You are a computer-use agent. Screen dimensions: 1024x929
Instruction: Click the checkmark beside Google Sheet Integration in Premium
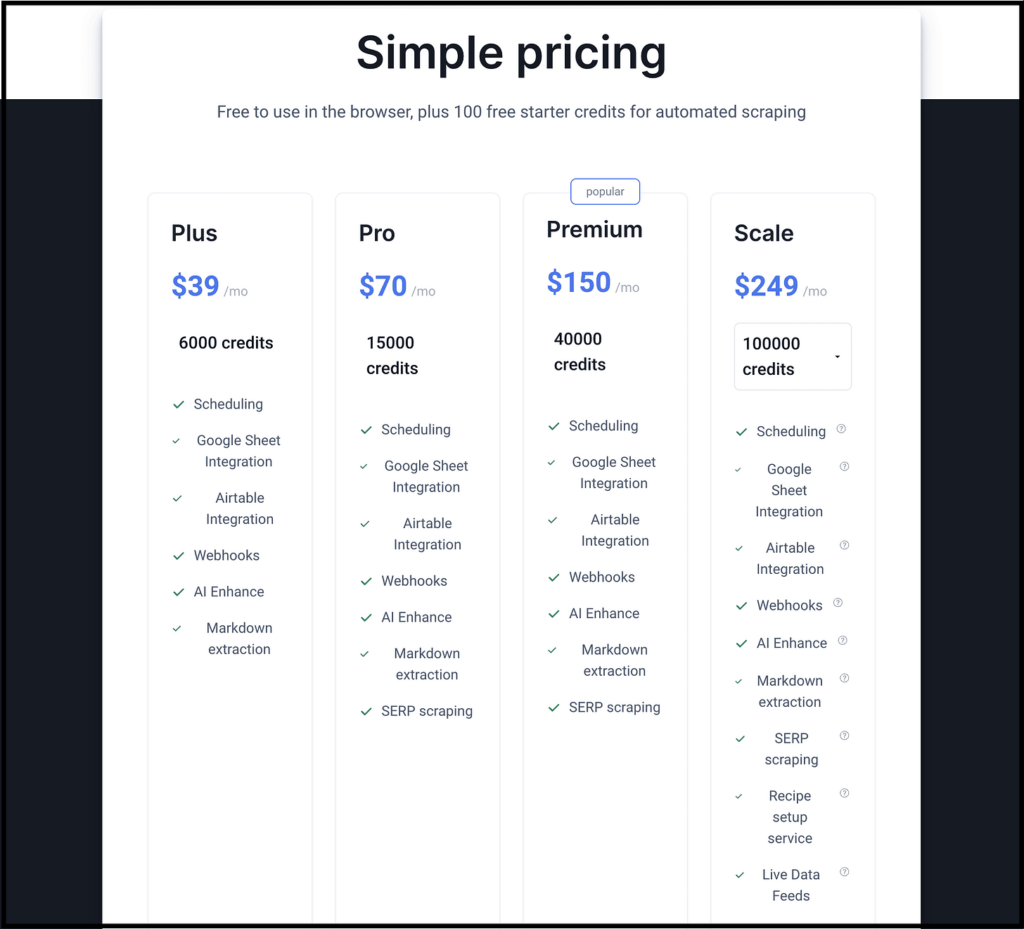pos(553,462)
